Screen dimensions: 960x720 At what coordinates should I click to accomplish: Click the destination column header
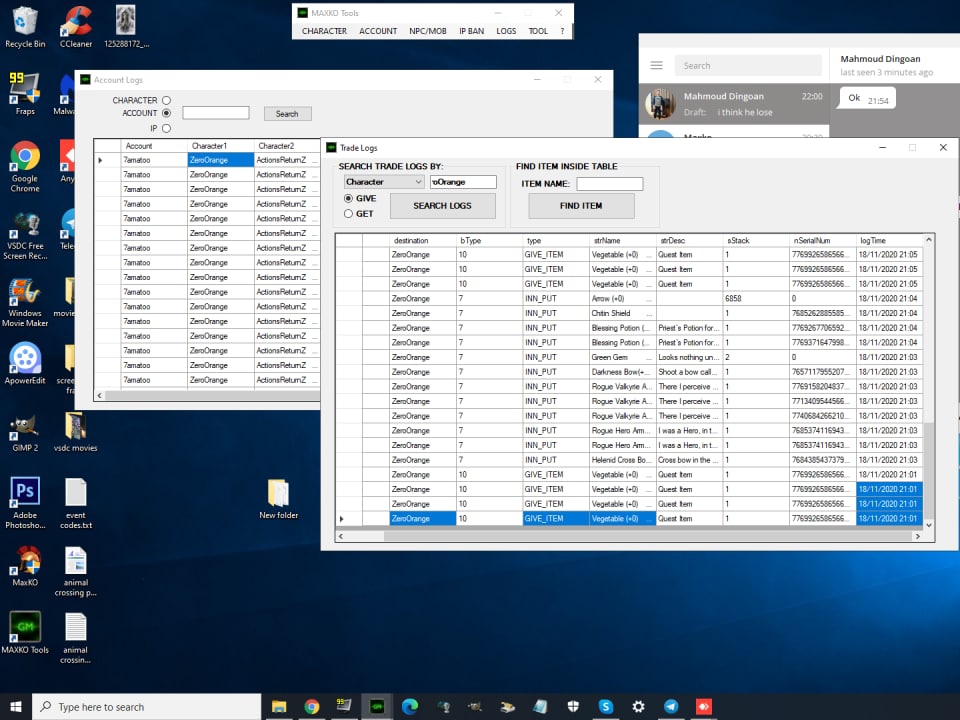point(423,241)
